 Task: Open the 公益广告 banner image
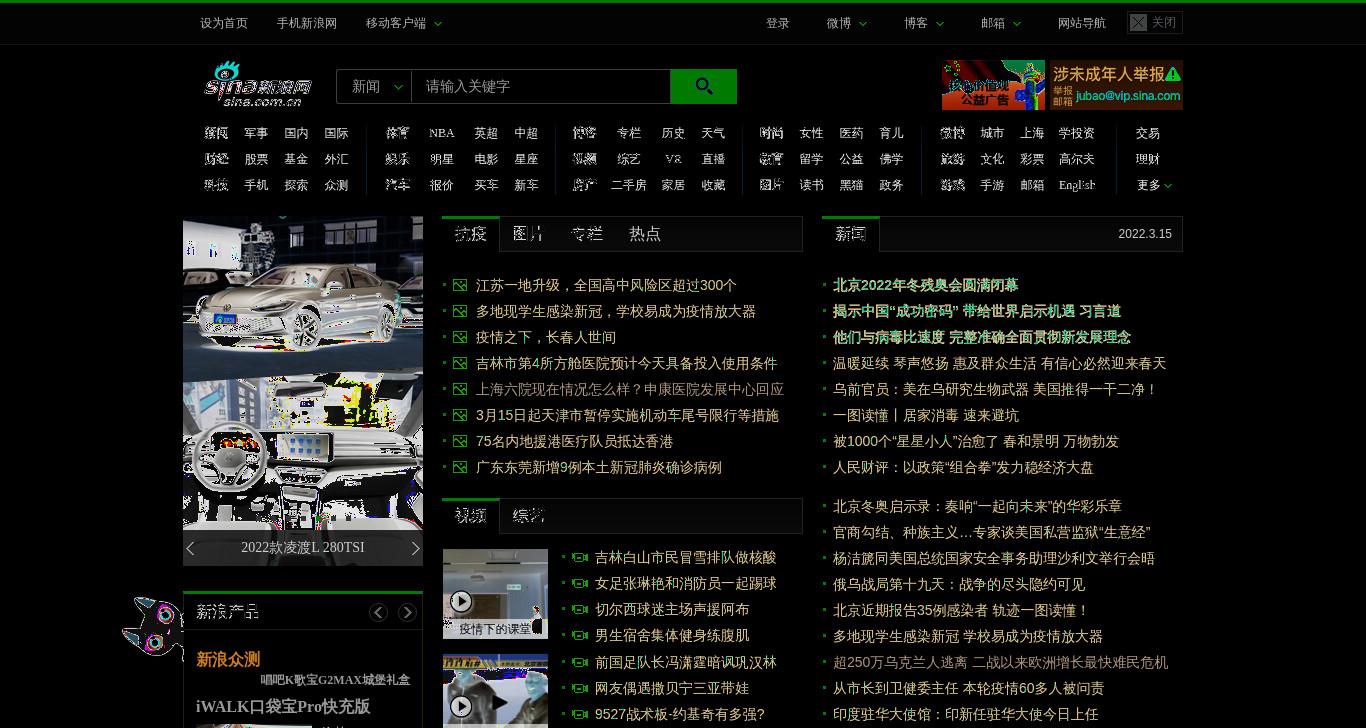[993, 85]
